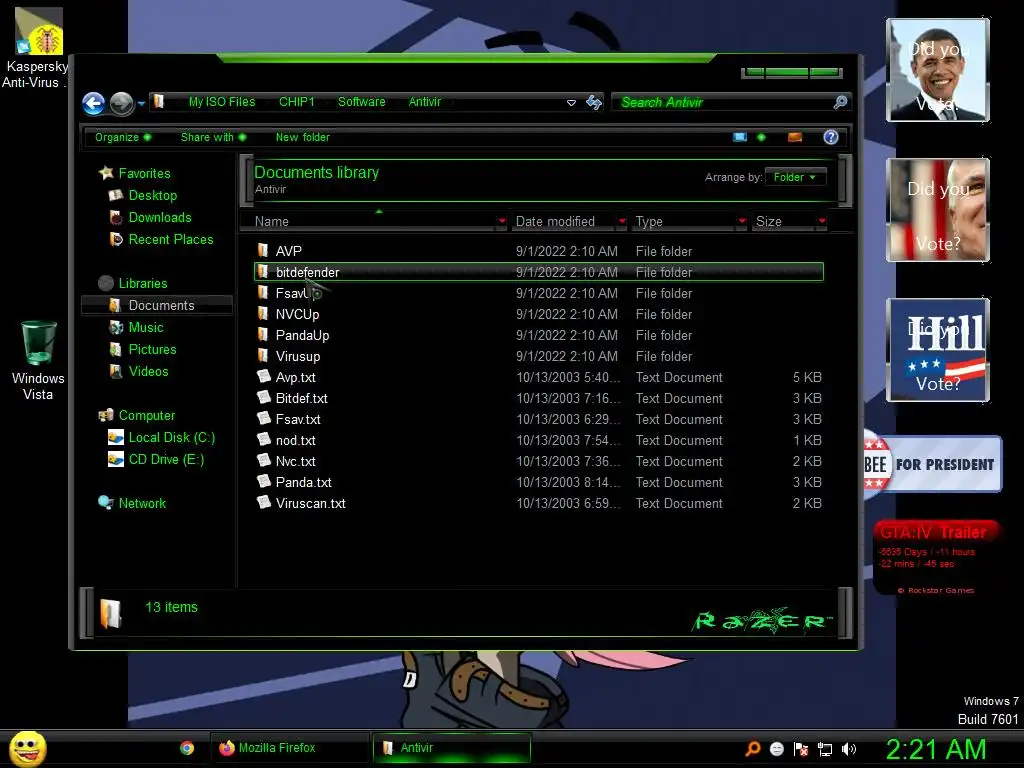The image size is (1024, 768).
Task: Open Help with the question mark icon
Action: pyautogui.click(x=831, y=137)
